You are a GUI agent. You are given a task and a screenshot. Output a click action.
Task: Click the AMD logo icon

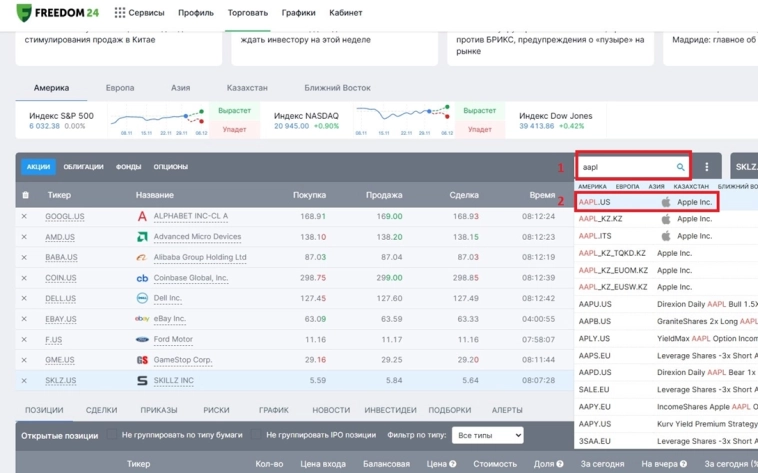[142, 237]
